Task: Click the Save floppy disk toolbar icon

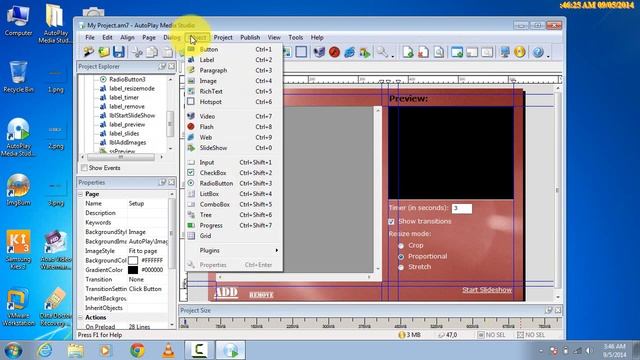Action: 119,52
